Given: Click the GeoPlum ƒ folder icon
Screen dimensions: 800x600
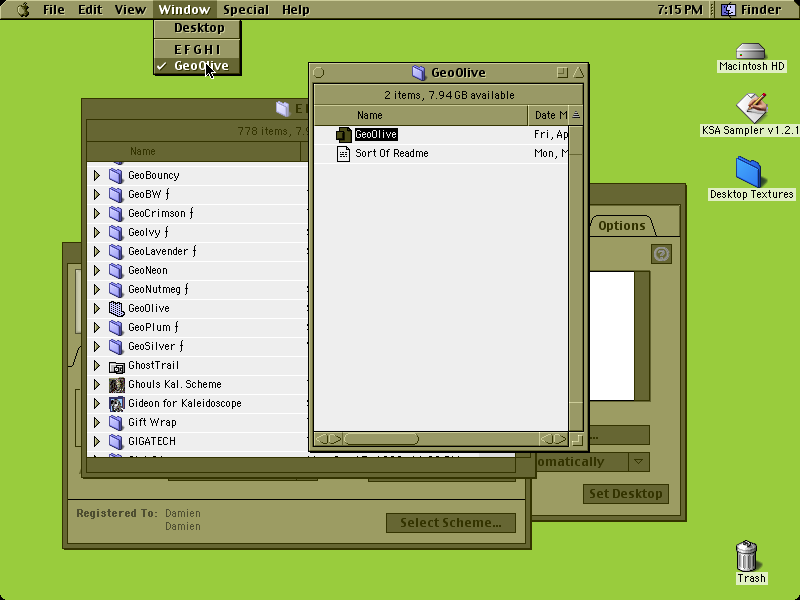Looking at the screenshot, I should (x=116, y=328).
